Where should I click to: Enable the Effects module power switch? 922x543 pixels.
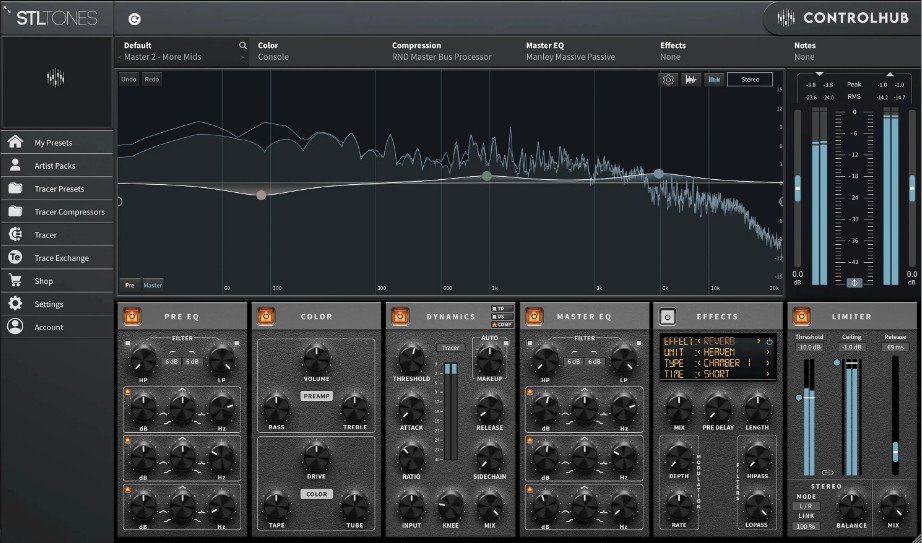(668, 317)
